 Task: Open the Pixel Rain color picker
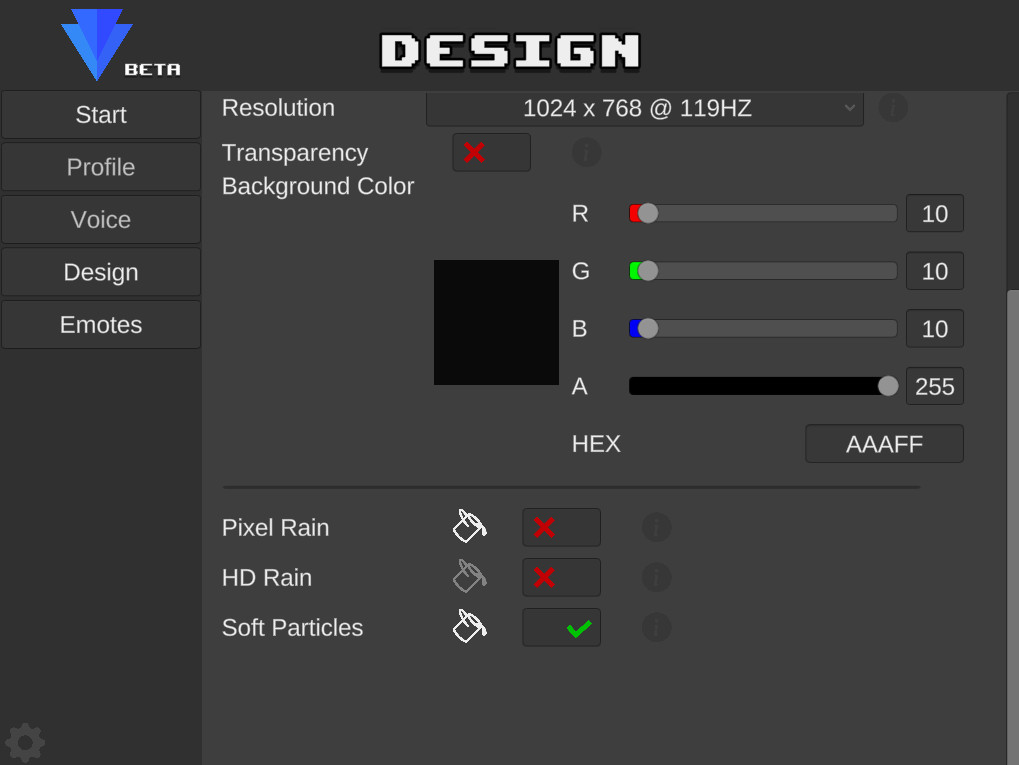pyautogui.click(x=470, y=525)
